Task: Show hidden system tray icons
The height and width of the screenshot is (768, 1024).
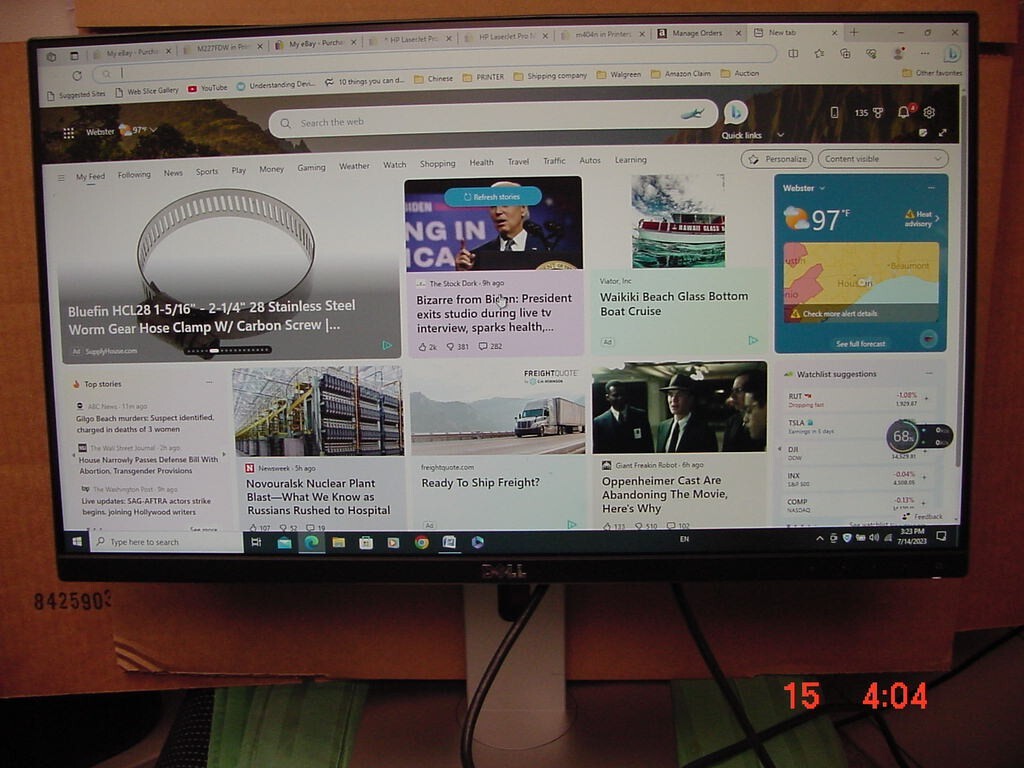Action: click(x=820, y=538)
